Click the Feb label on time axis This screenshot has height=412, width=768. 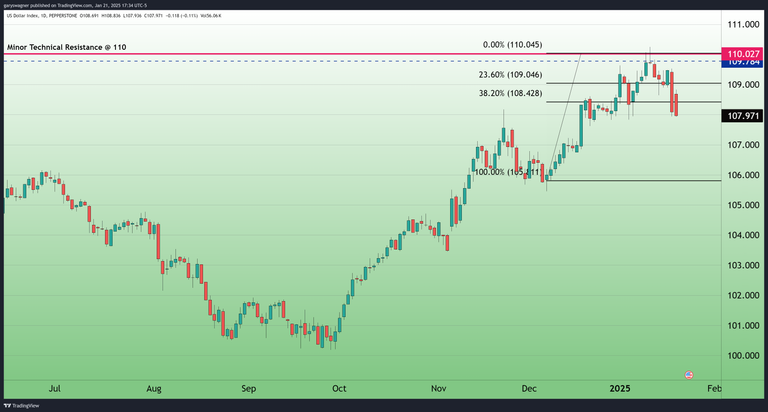pyautogui.click(x=713, y=386)
